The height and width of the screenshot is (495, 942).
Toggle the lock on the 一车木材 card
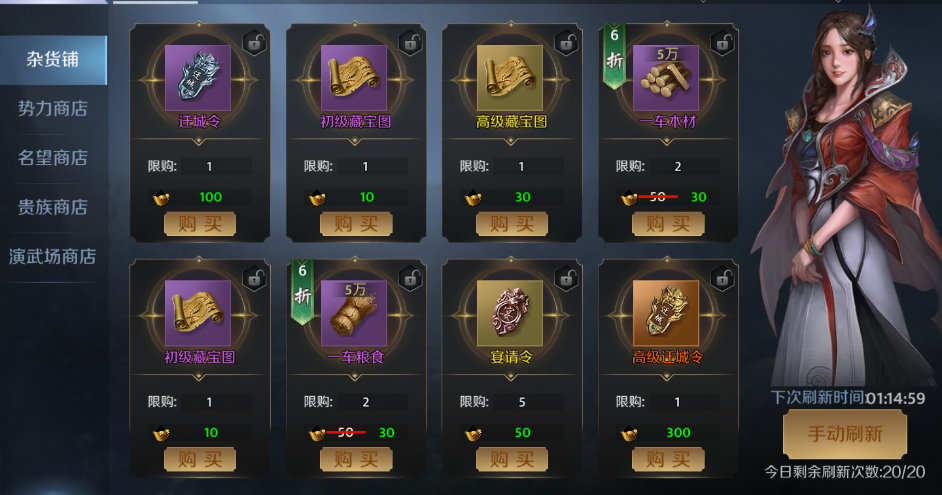[723, 43]
